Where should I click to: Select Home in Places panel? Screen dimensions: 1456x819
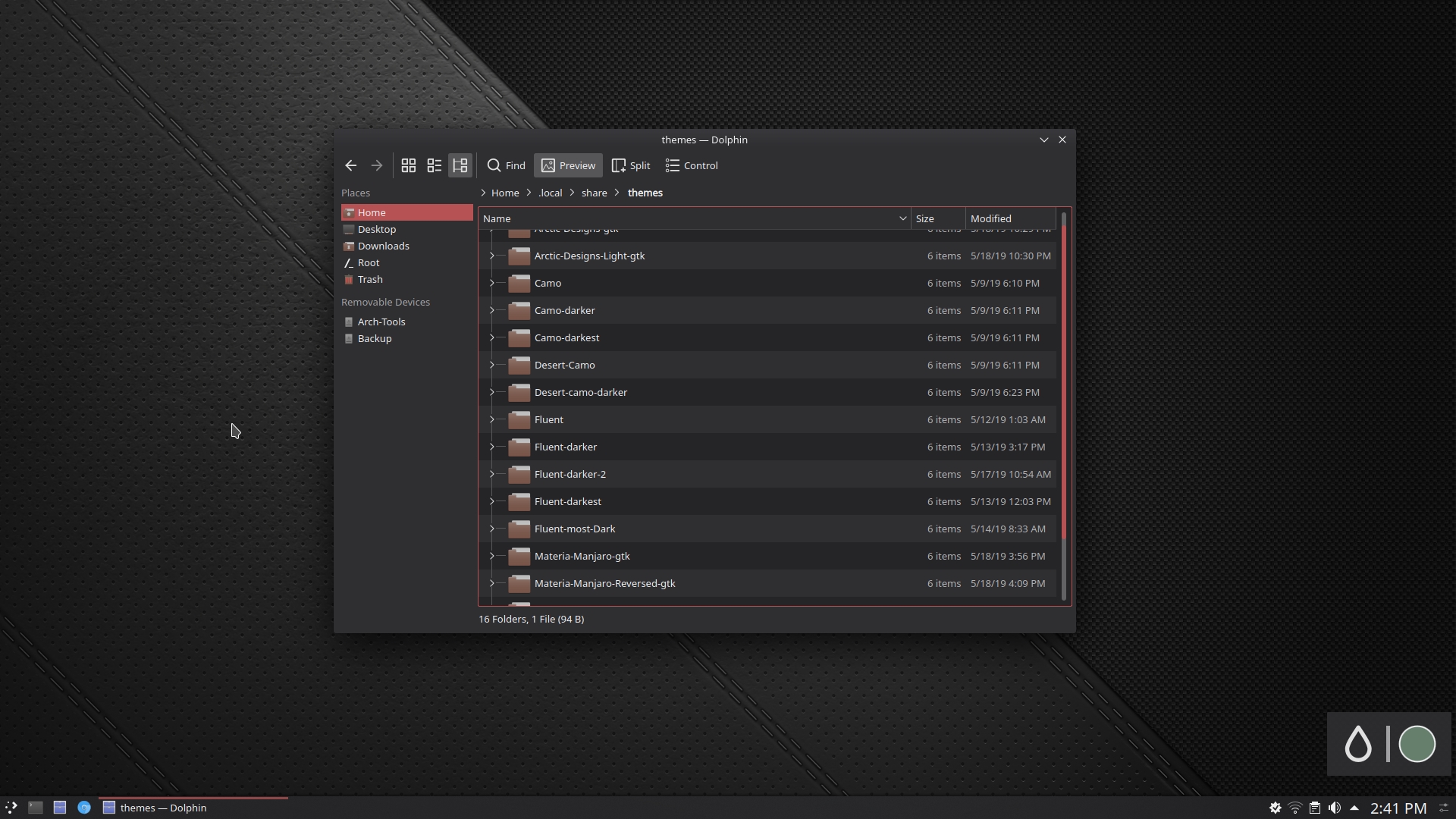pyautogui.click(x=406, y=212)
